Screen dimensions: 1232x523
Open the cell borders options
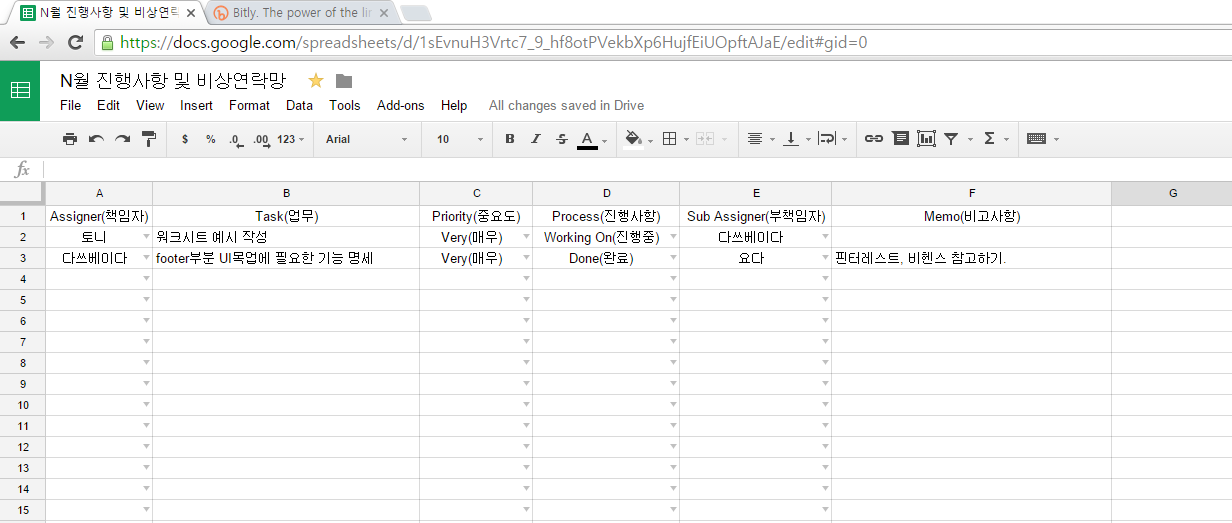click(670, 139)
